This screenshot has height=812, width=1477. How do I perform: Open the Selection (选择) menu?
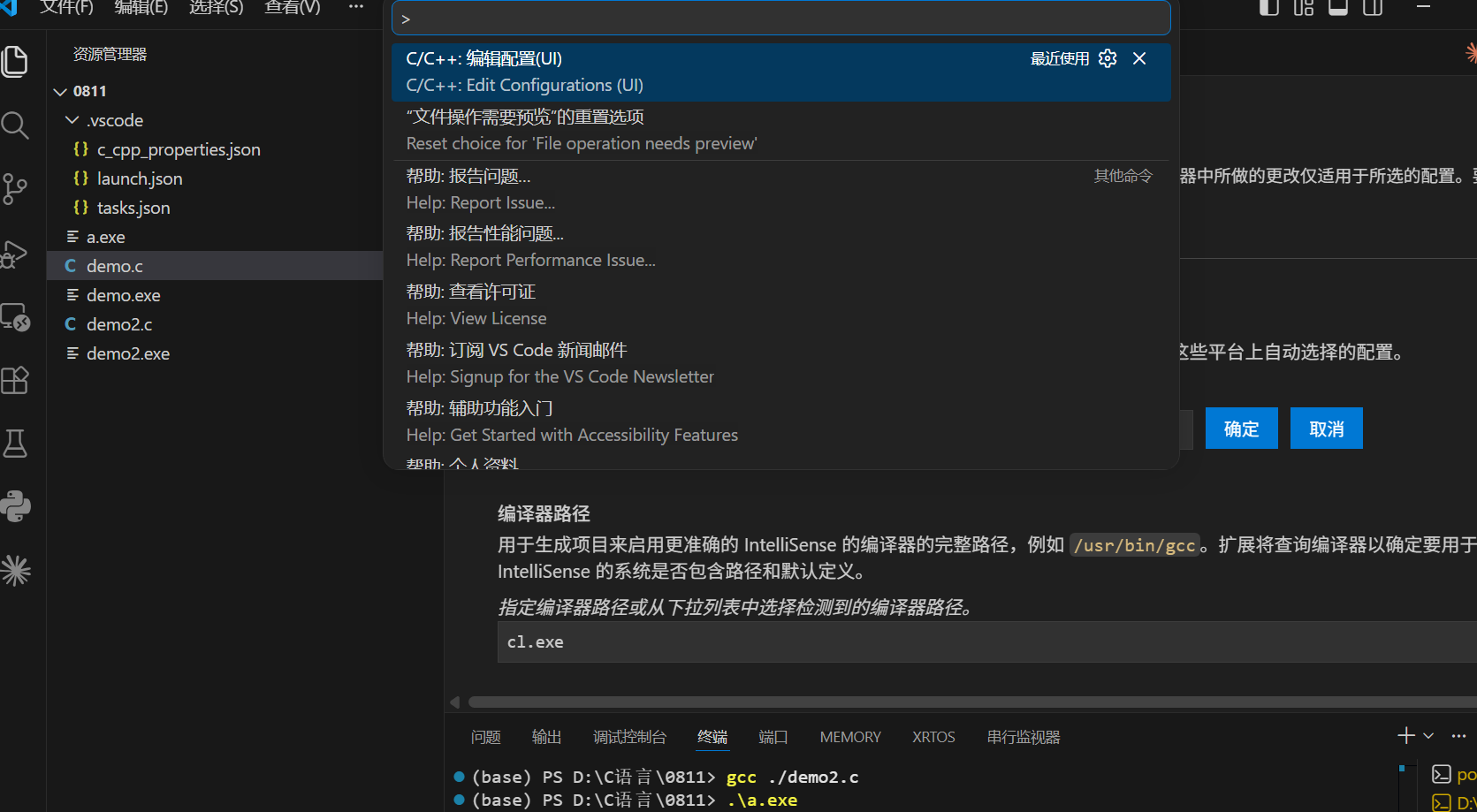point(217,8)
